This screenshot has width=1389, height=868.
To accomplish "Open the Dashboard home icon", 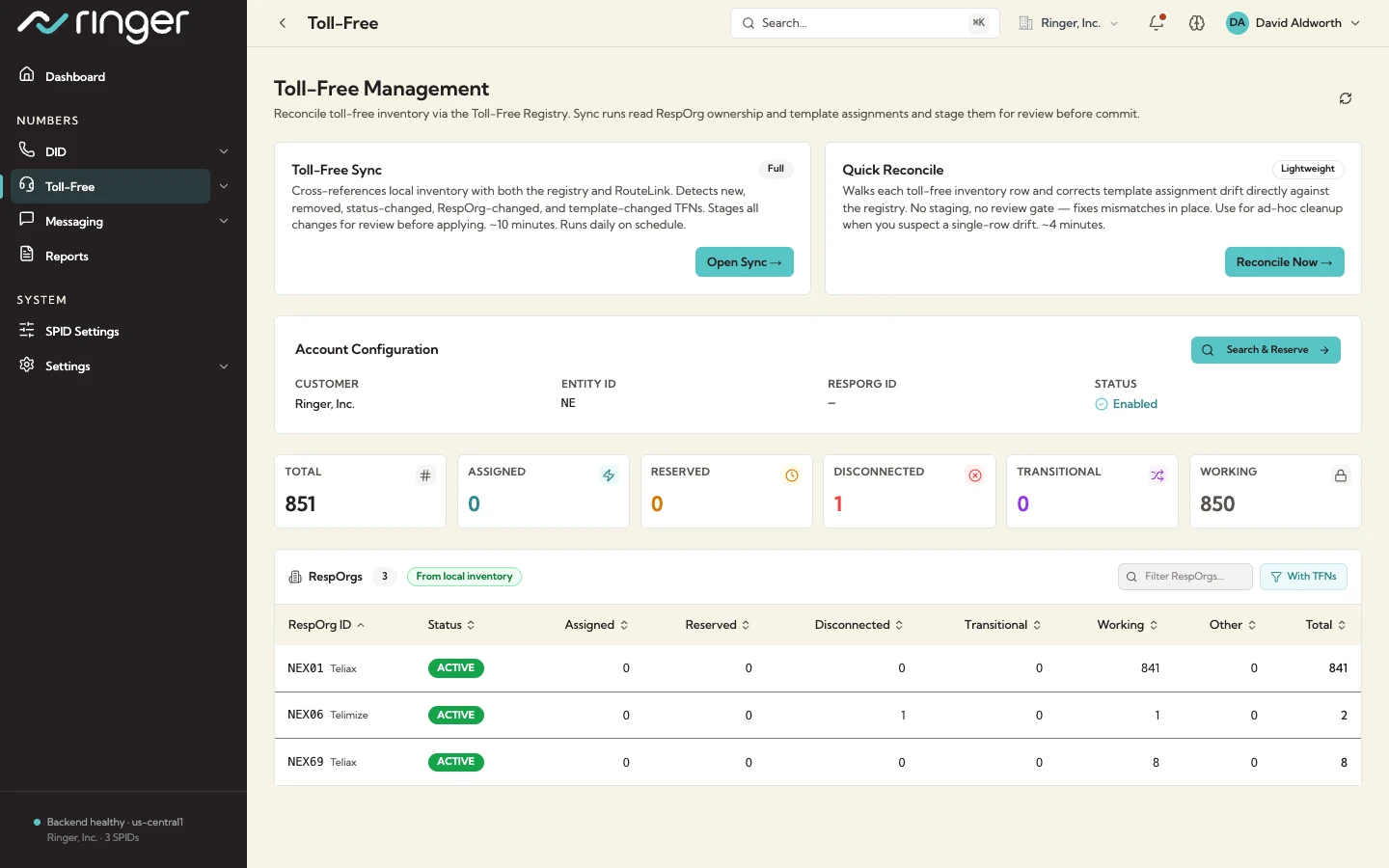I will pyautogui.click(x=27, y=75).
